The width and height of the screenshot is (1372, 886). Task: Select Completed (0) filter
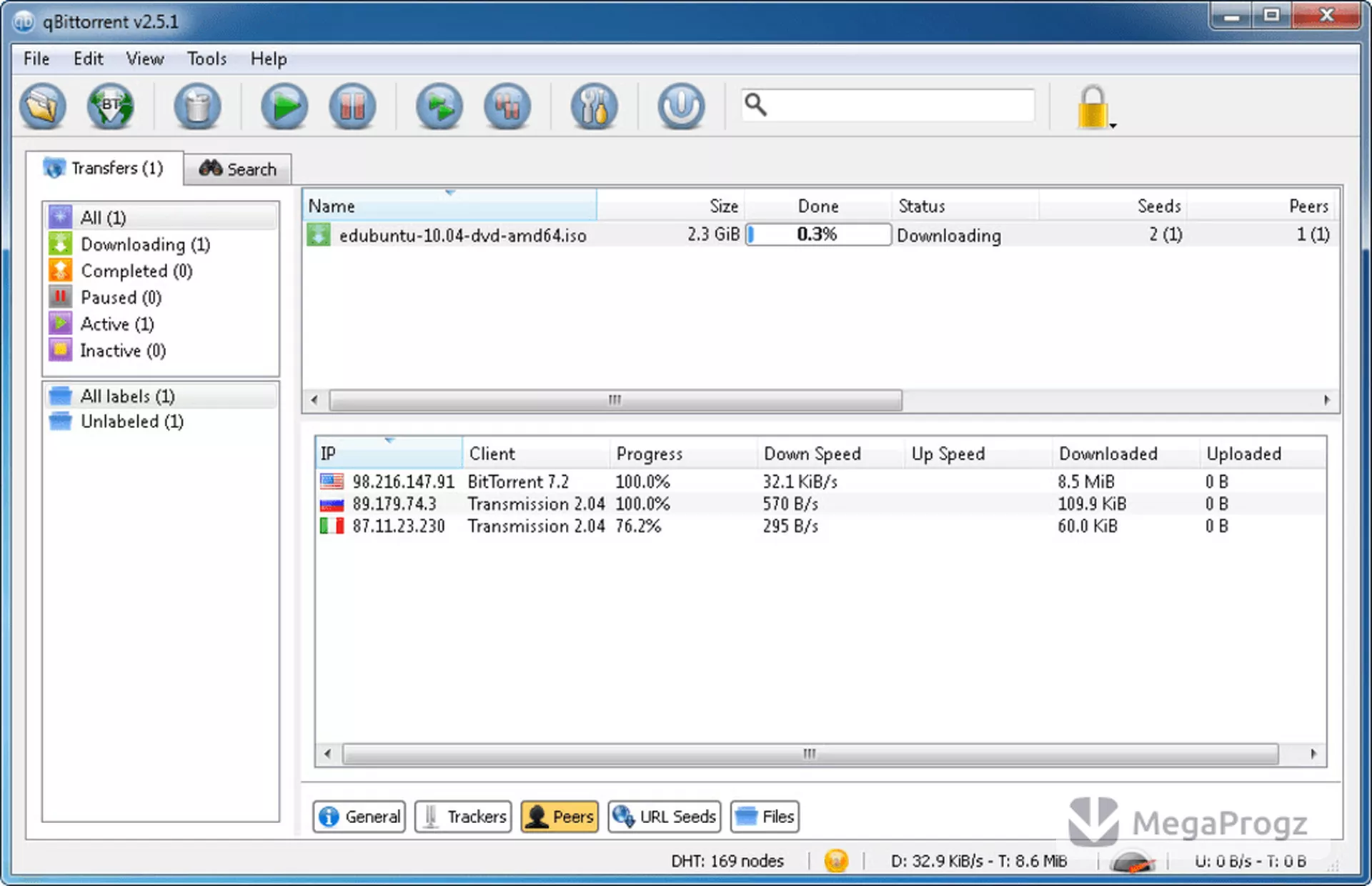coord(161,271)
